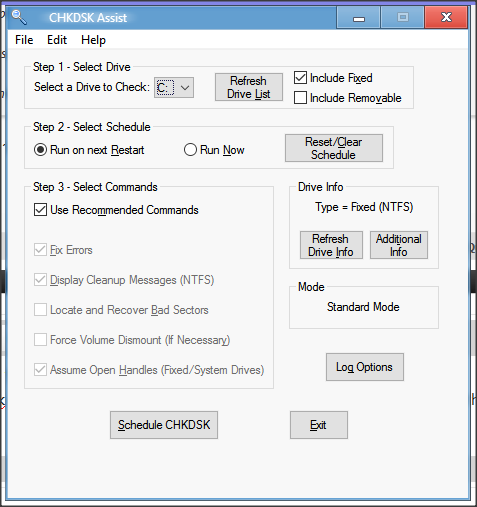Close the CHKDSK Assist window
The width and height of the screenshot is (477, 507).
[x=446, y=18]
